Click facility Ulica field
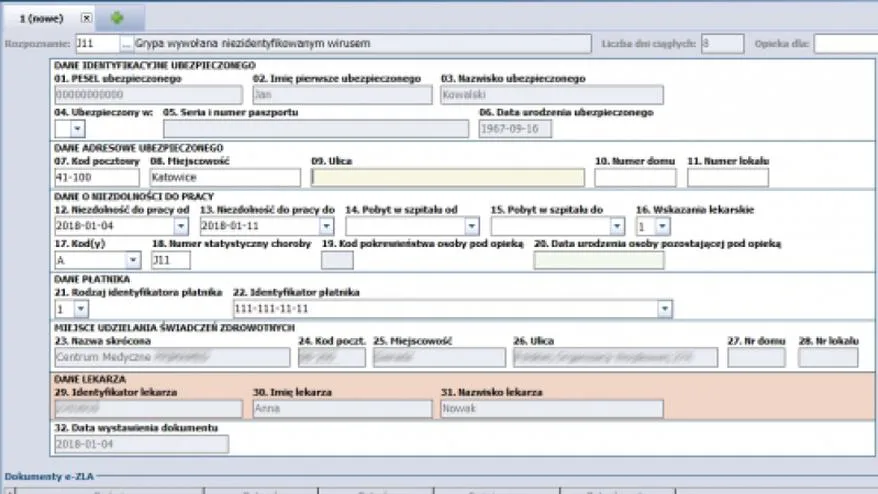 pyautogui.click(x=615, y=357)
